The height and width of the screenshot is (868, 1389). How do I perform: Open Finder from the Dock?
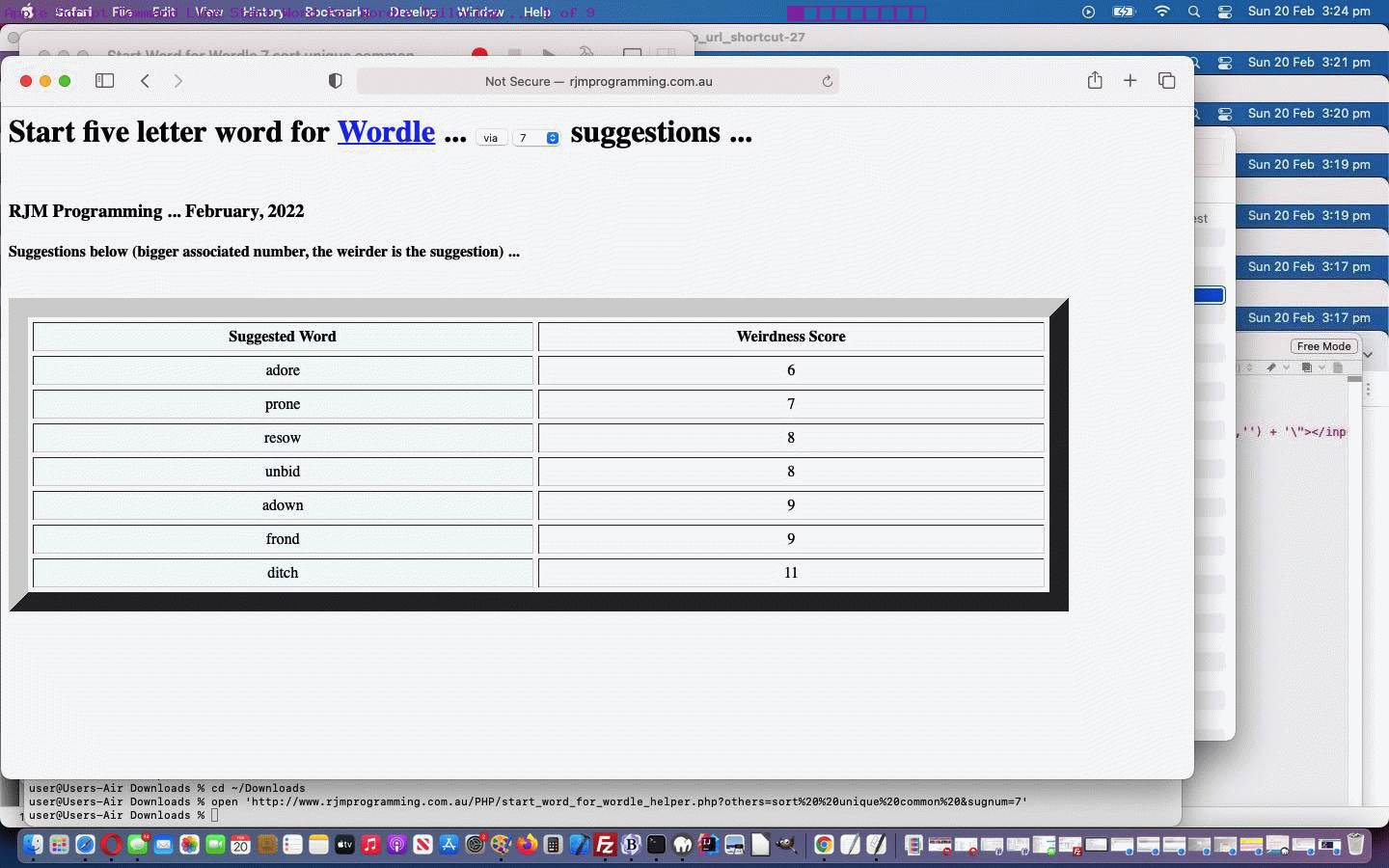pos(33,845)
